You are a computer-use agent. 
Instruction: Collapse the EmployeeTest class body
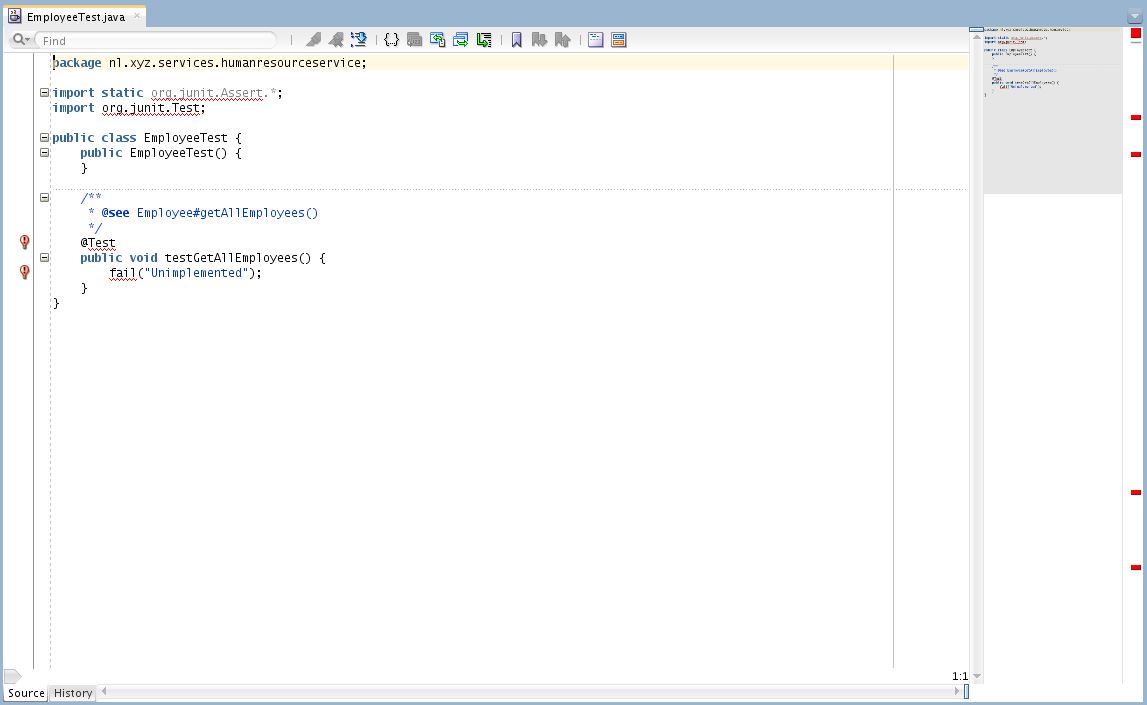44,137
